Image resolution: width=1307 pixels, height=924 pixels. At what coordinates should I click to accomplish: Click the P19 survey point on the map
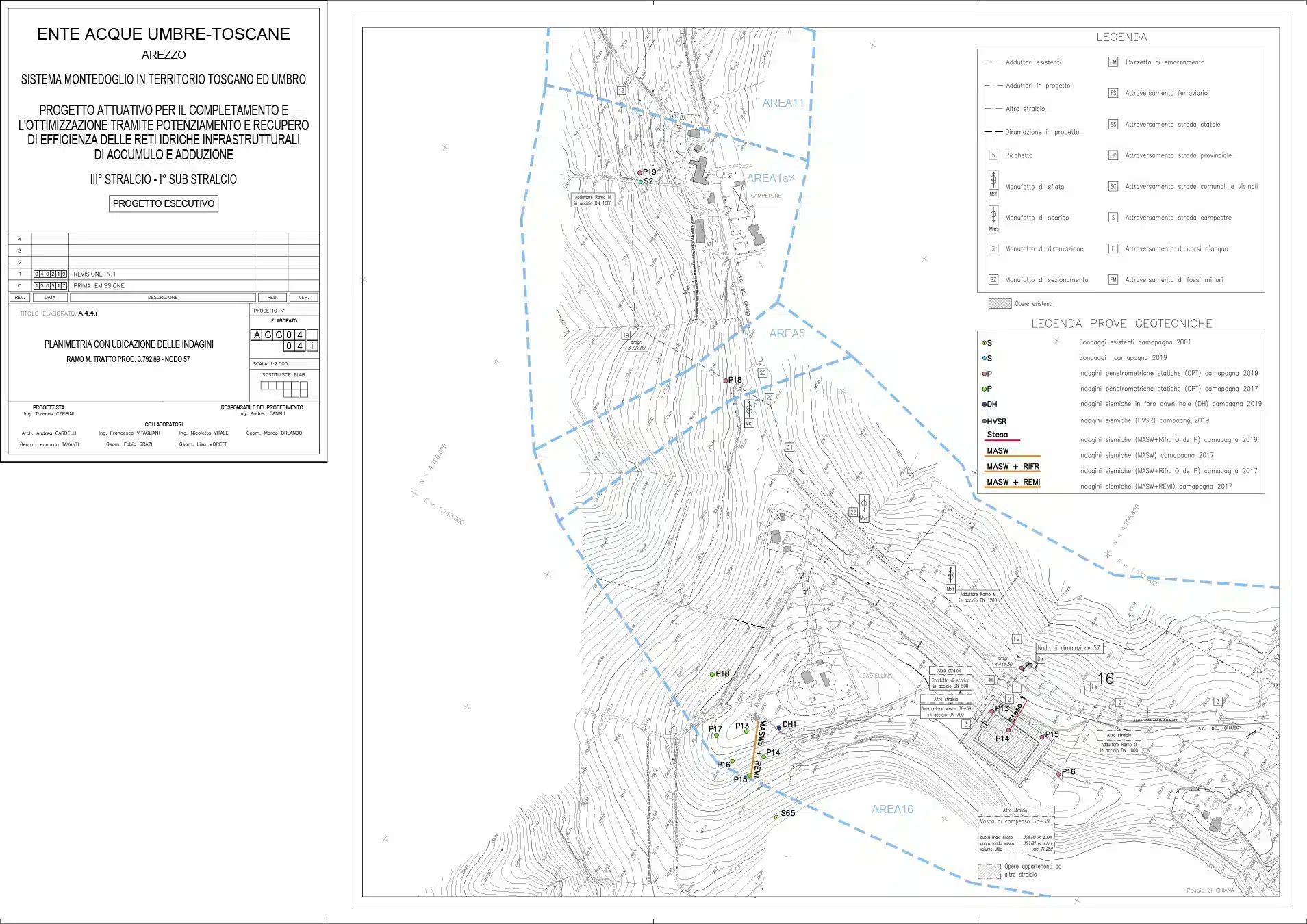coord(640,172)
